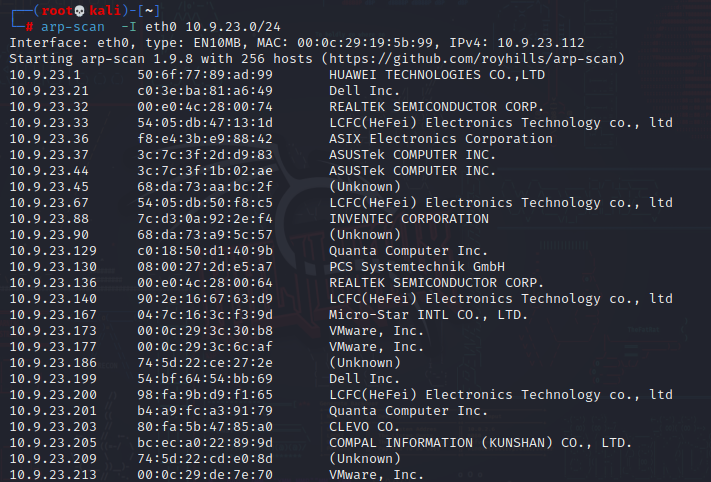Select IP address 10.9.23.213
Viewport: 711px width, 482px height.
point(53,475)
